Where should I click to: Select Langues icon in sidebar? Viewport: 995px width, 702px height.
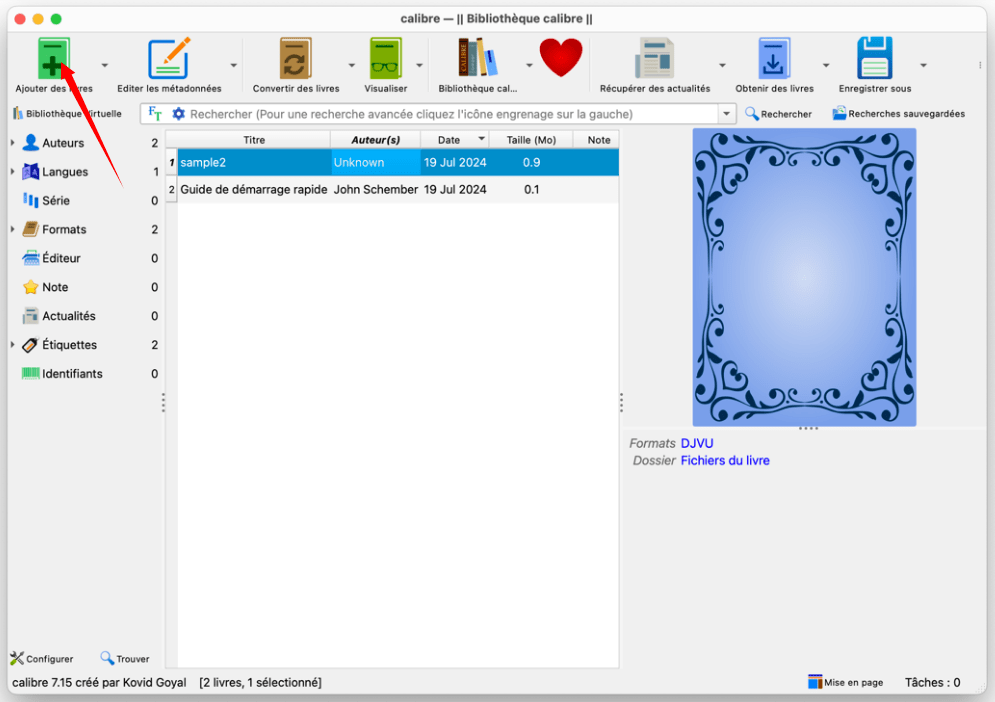(30, 171)
